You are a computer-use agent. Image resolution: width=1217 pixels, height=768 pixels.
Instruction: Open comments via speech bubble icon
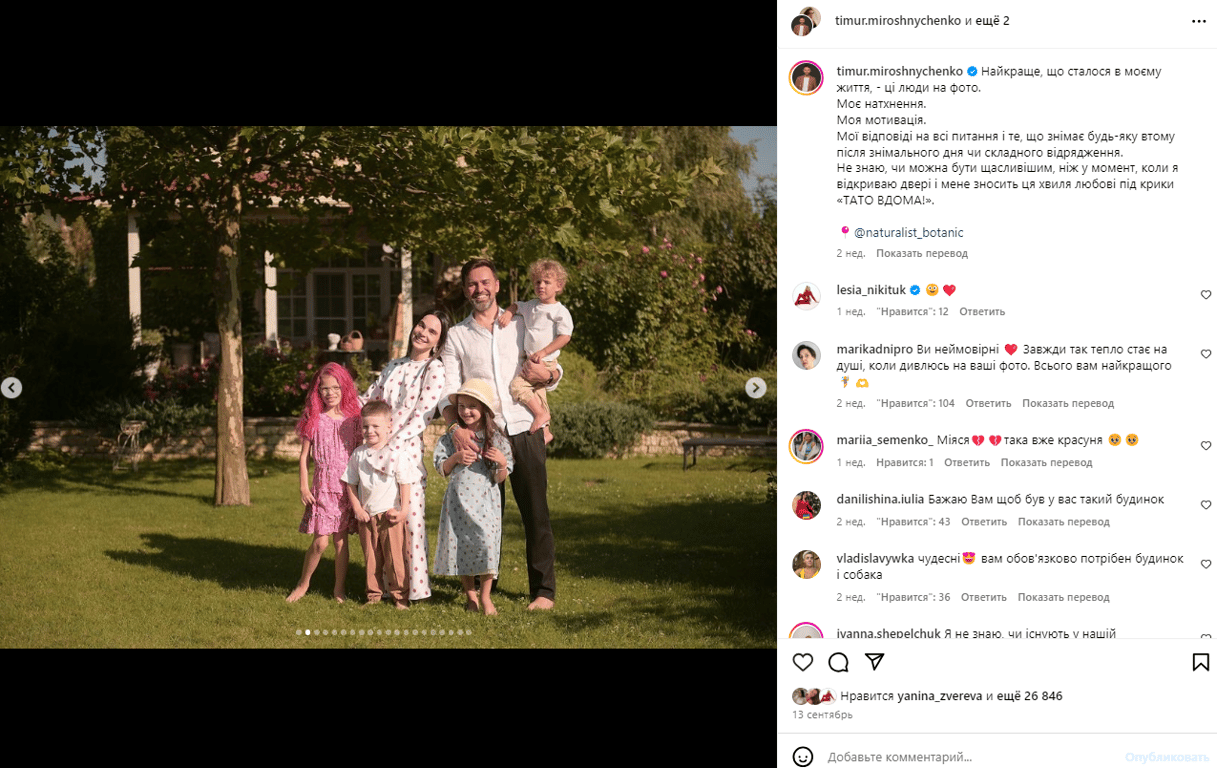(839, 662)
